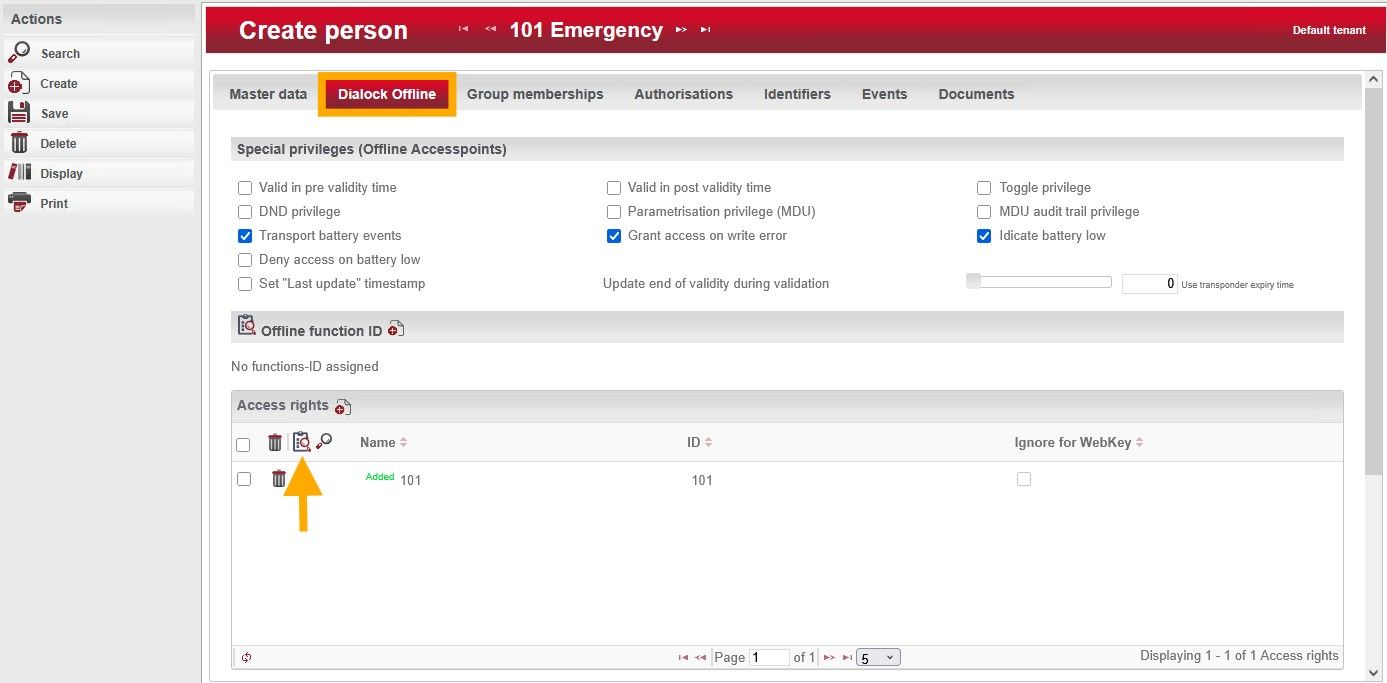Click the end of validity slider

click(1038, 282)
